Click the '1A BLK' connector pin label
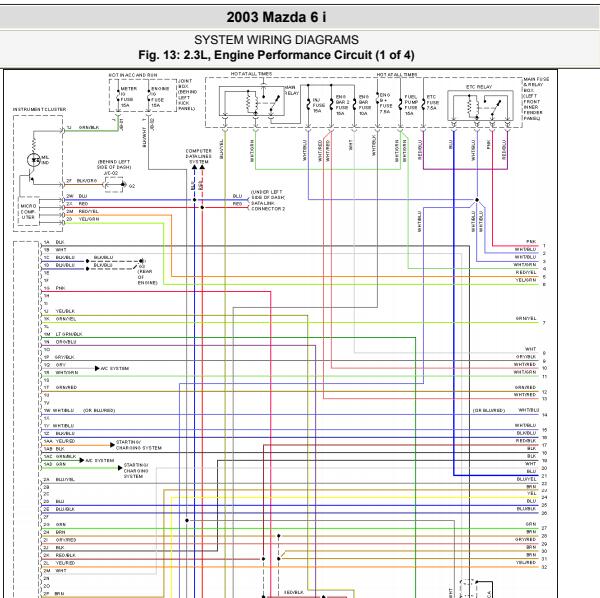This screenshot has height=598, width=600. 54,242
